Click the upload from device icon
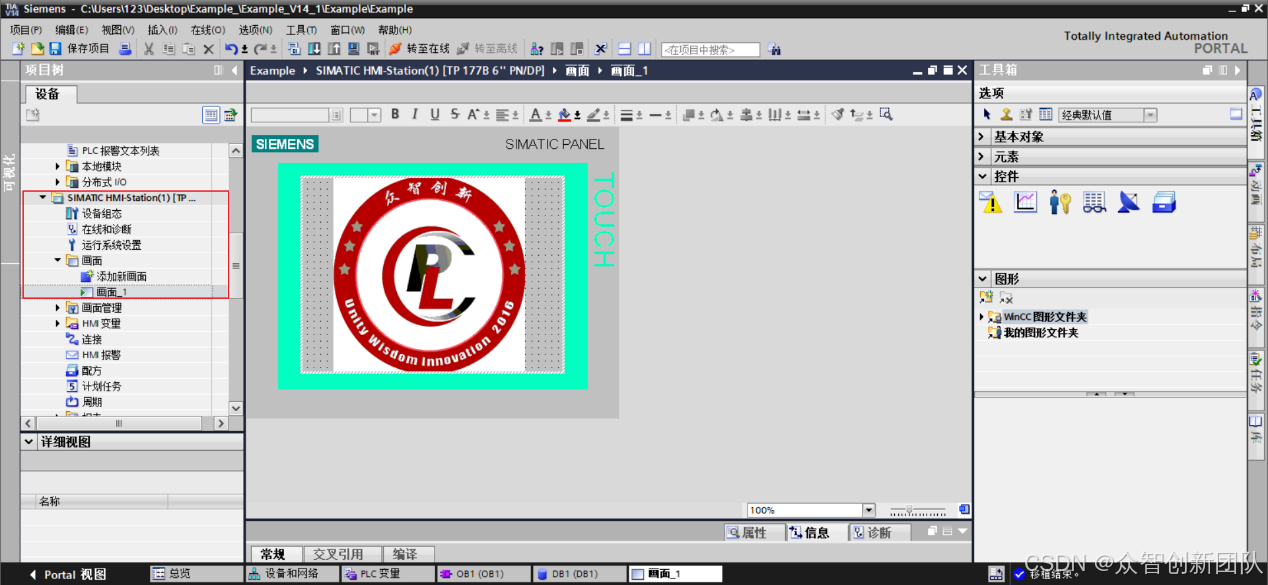The width and height of the screenshot is (1268, 585). point(334,48)
